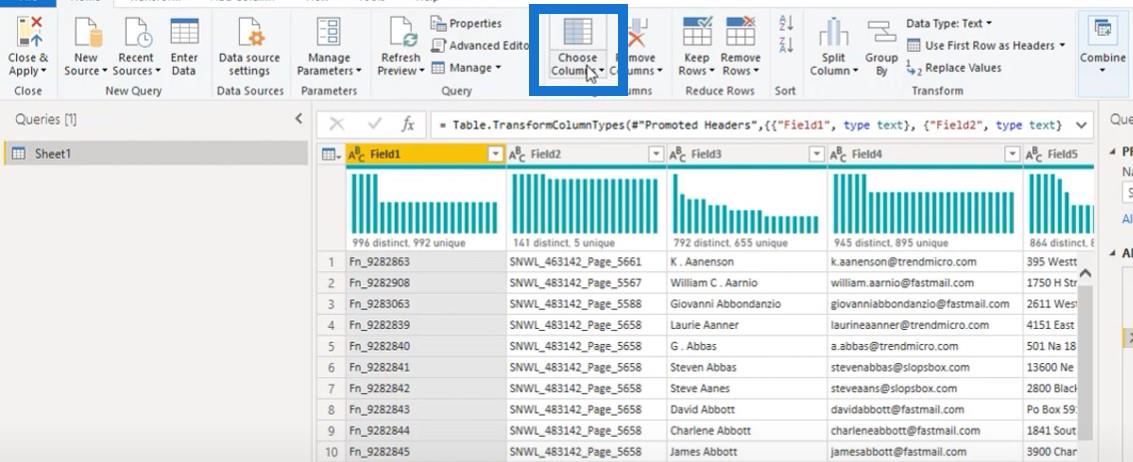The image size is (1133, 462).
Task: Open the Field3 column filter dropdown
Action: point(817,154)
